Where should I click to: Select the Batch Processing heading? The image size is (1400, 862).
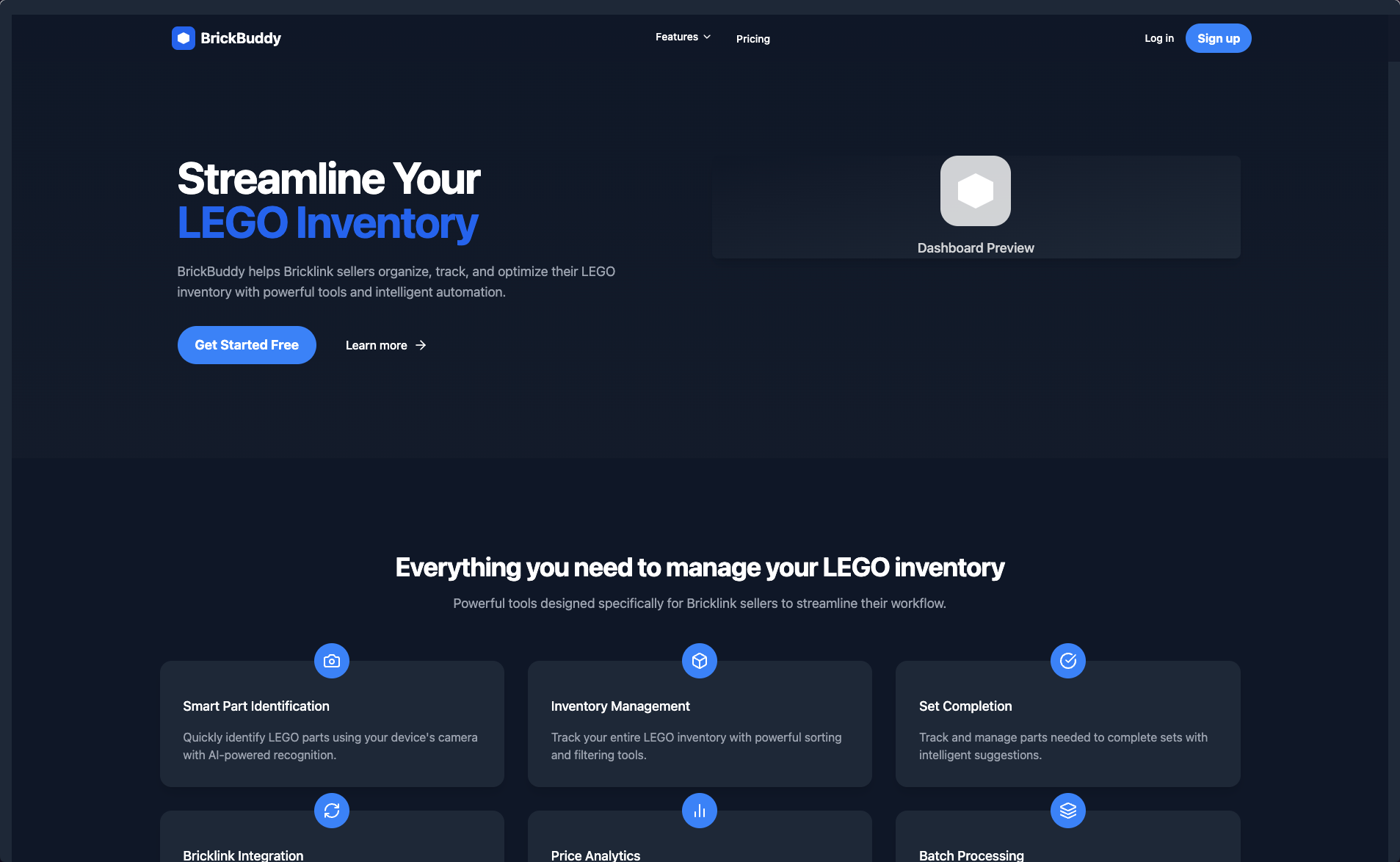[x=971, y=855]
